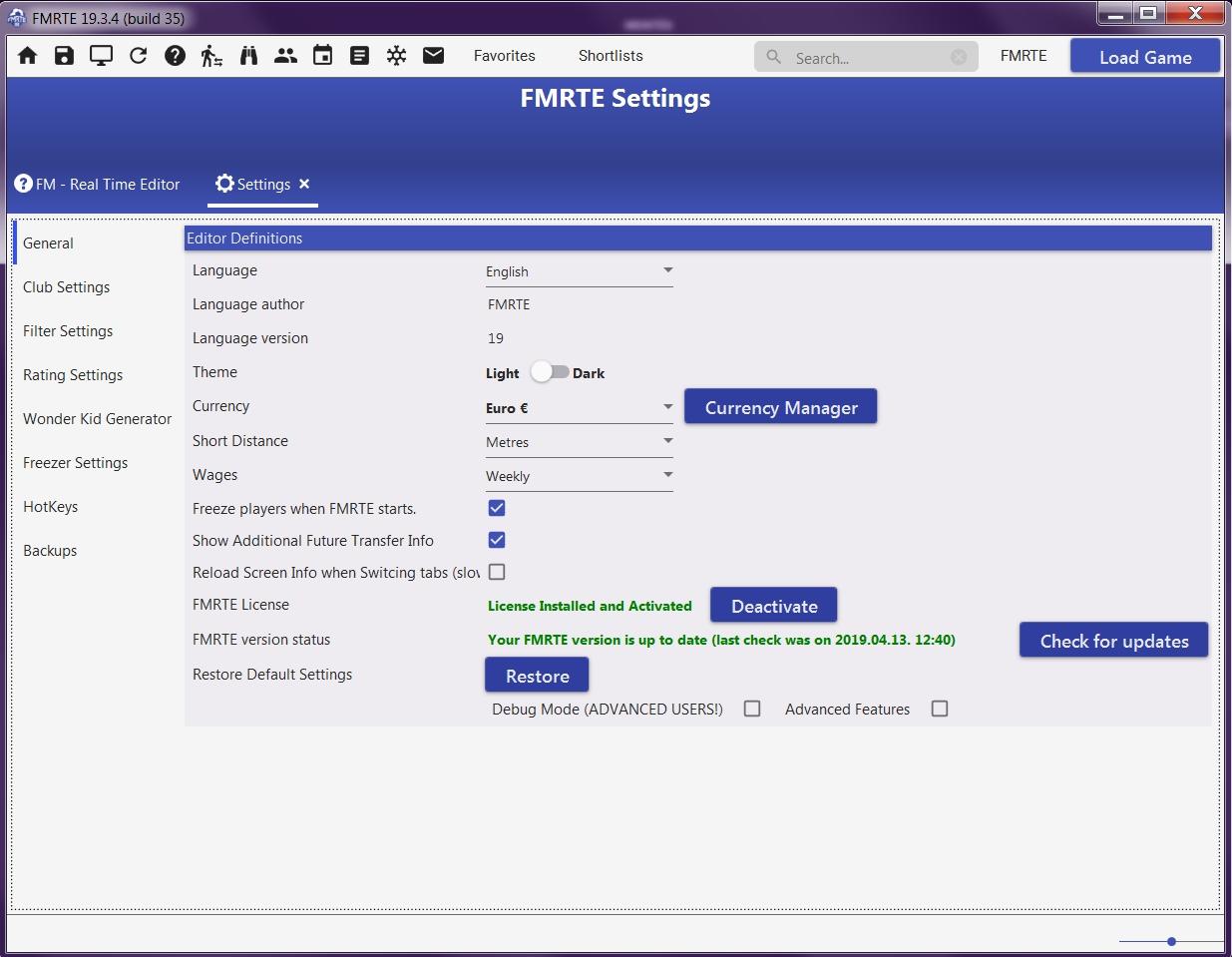The image size is (1232, 957).
Task: Open the calendar icon in the toolbar
Action: point(322,56)
